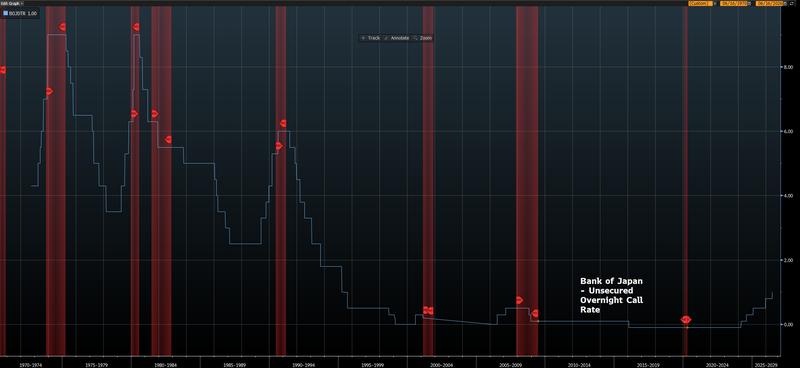The image size is (800, 368).
Task: Select the 1980-1984 x-axis period label
Action: pos(165,365)
